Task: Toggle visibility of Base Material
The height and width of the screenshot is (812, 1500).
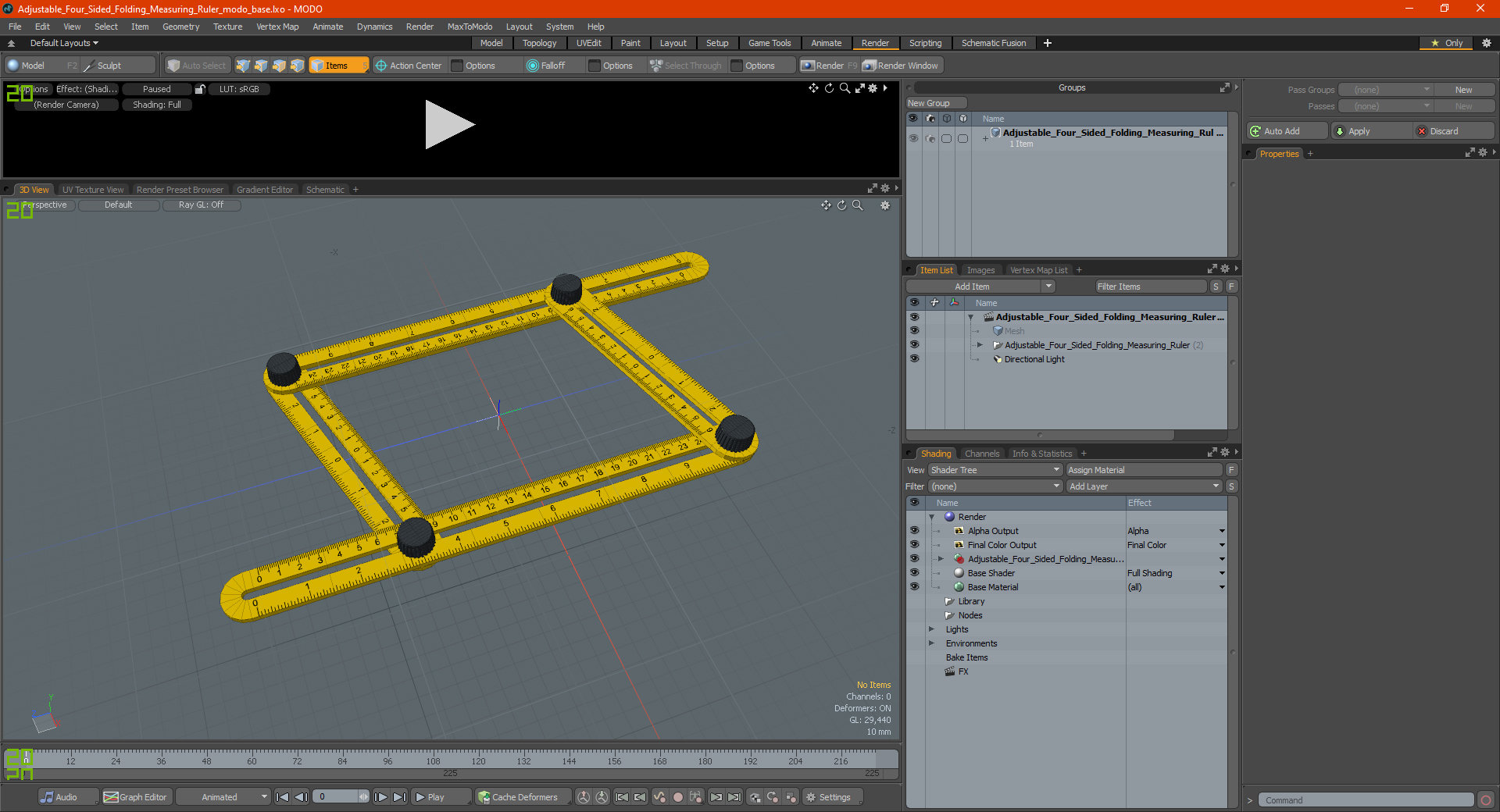Action: (914, 587)
